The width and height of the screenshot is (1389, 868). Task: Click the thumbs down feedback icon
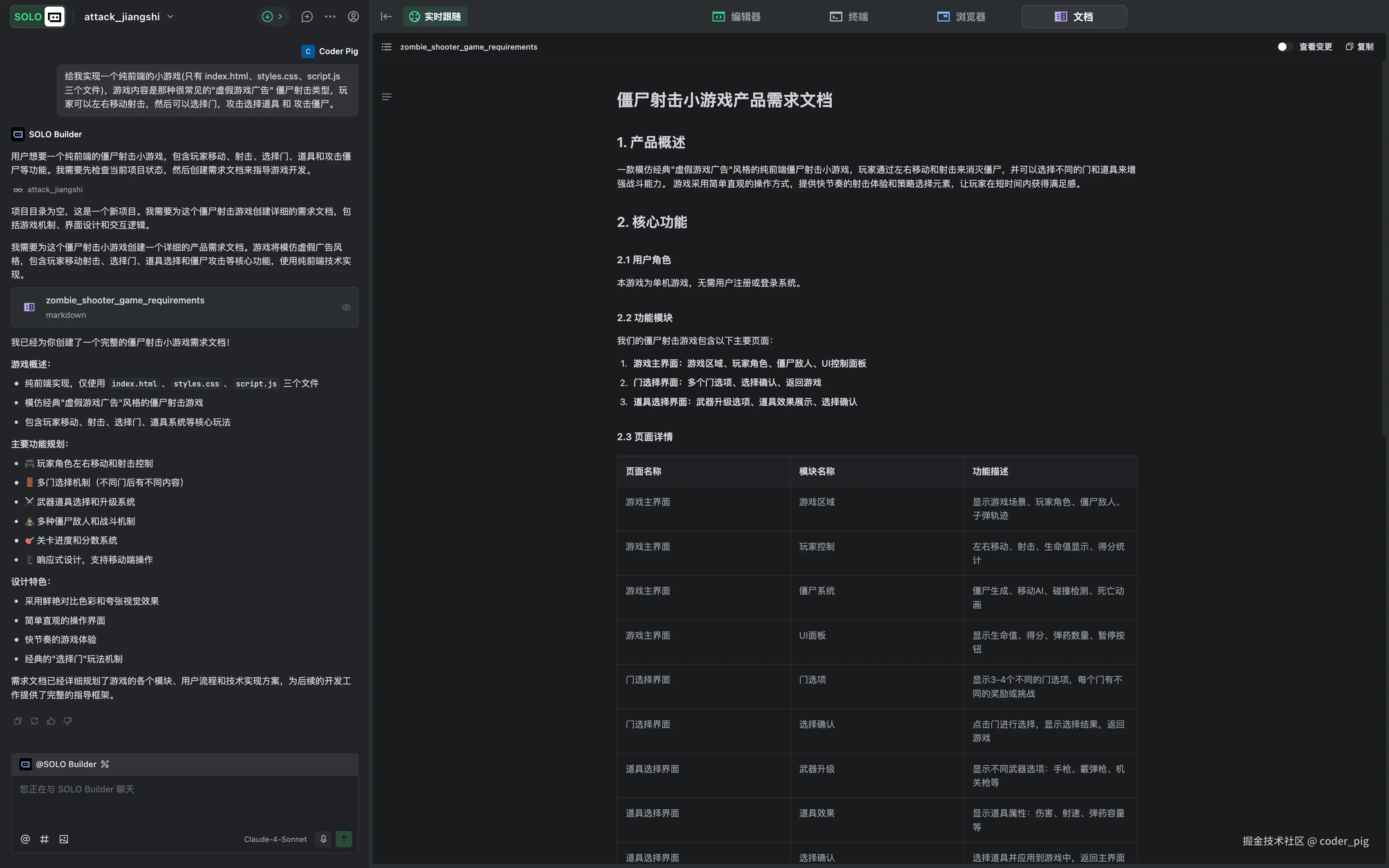tap(68, 721)
